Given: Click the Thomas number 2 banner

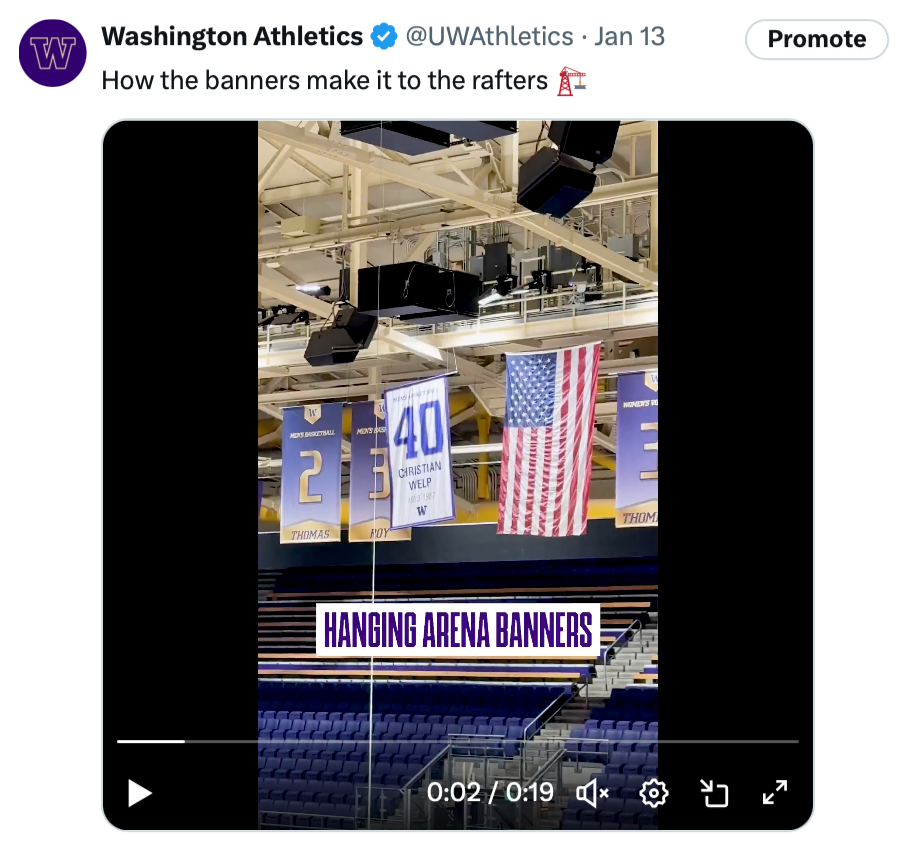Looking at the screenshot, I should (x=311, y=472).
